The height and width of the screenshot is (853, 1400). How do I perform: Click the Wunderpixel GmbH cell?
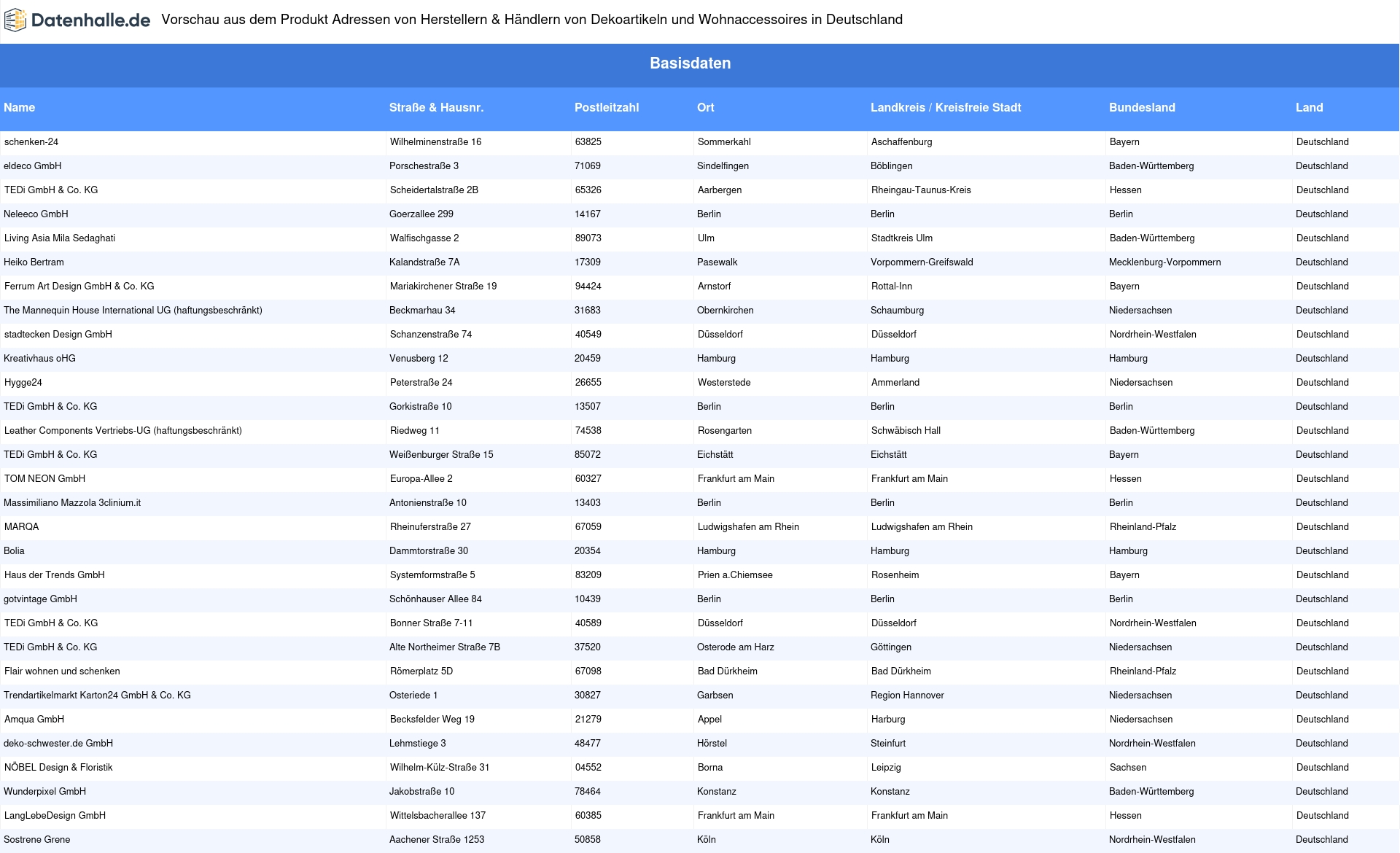44,792
